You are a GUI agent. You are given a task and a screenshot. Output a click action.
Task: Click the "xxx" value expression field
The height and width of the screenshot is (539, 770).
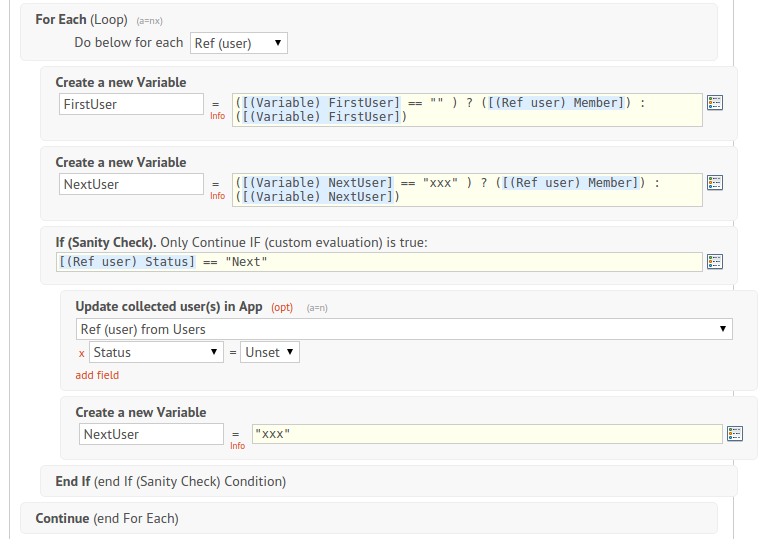pos(487,434)
